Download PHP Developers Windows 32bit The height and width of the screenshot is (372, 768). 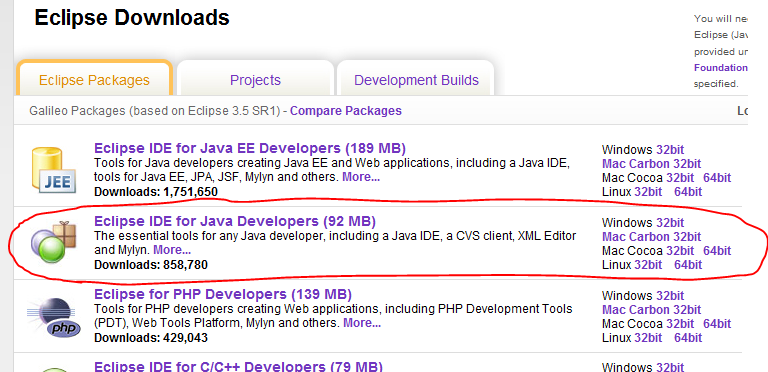click(670, 296)
